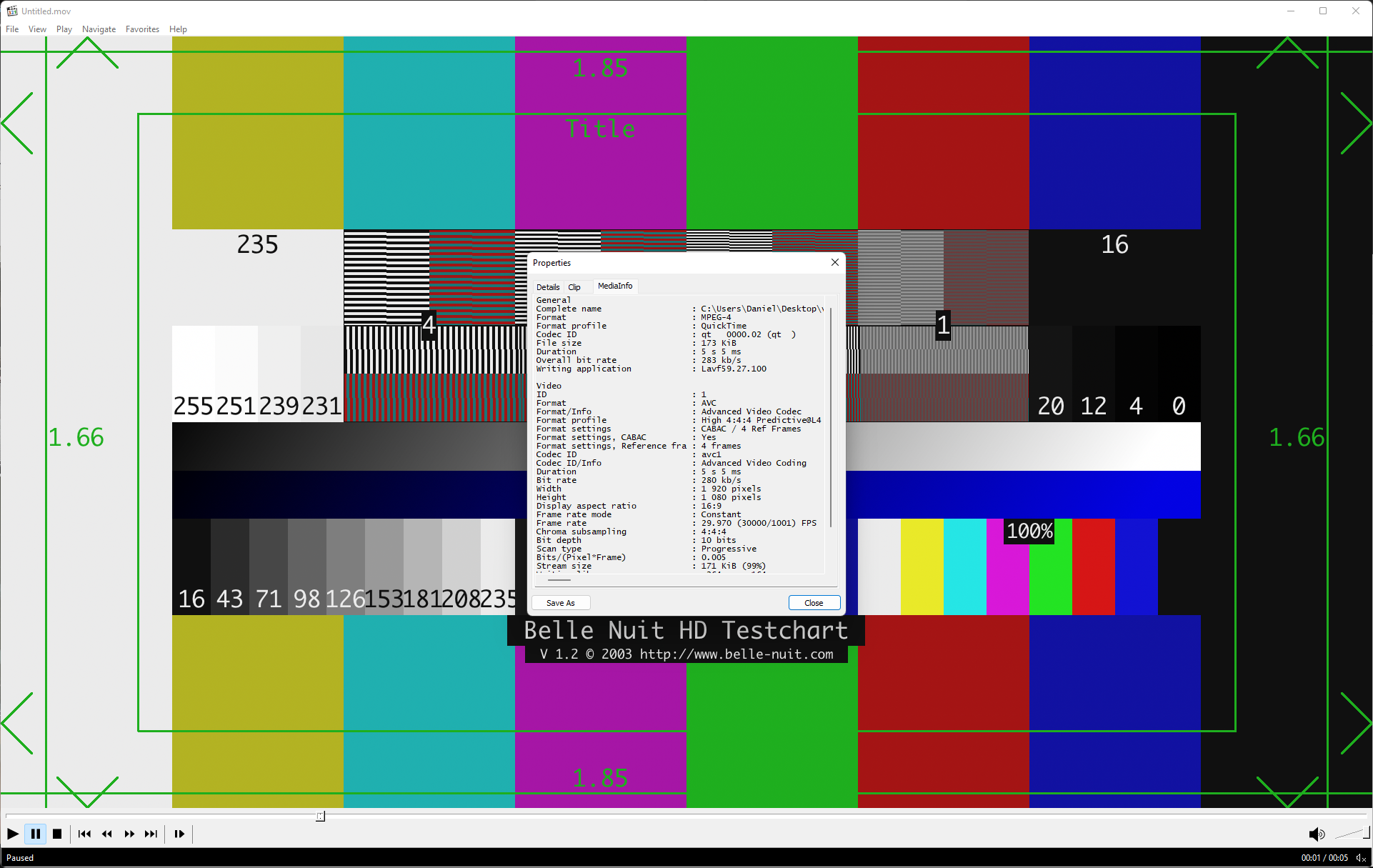The image size is (1373, 868).
Task: Open the Play menu
Action: pyautogui.click(x=64, y=29)
